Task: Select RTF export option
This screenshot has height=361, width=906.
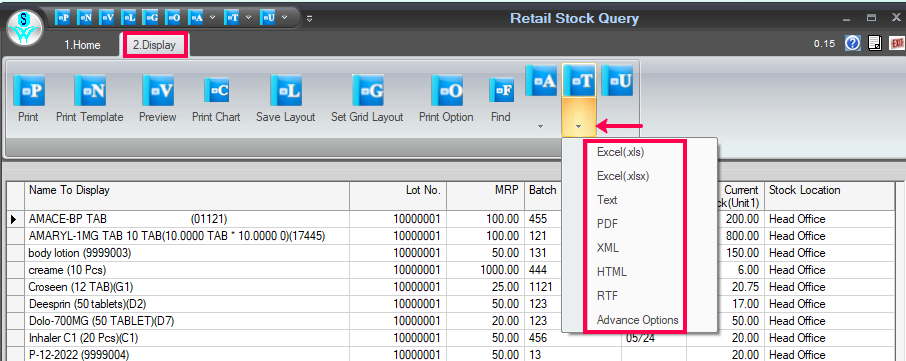Action: pos(607,296)
